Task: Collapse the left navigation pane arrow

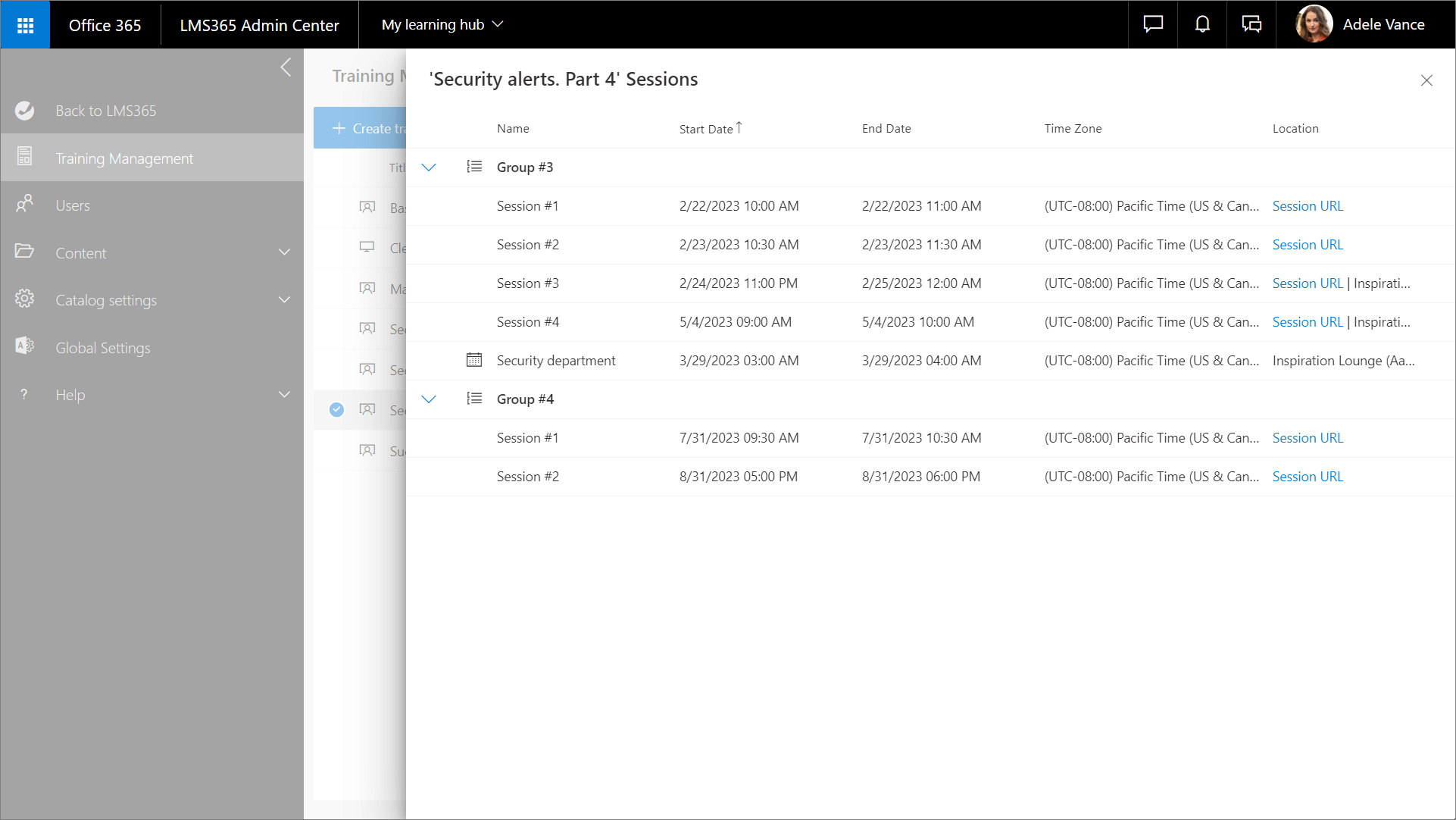Action: (x=286, y=67)
